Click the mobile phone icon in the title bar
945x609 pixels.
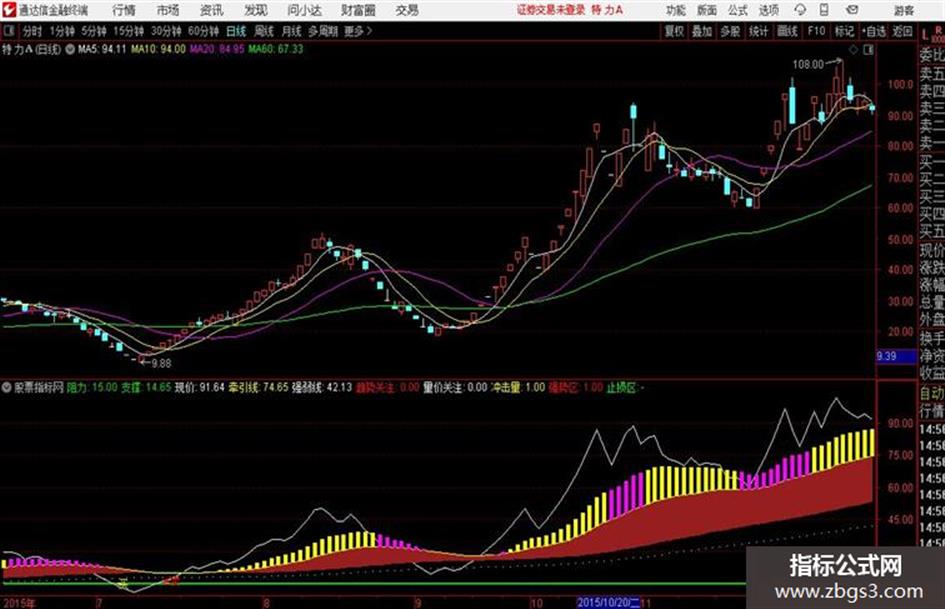pos(824,10)
